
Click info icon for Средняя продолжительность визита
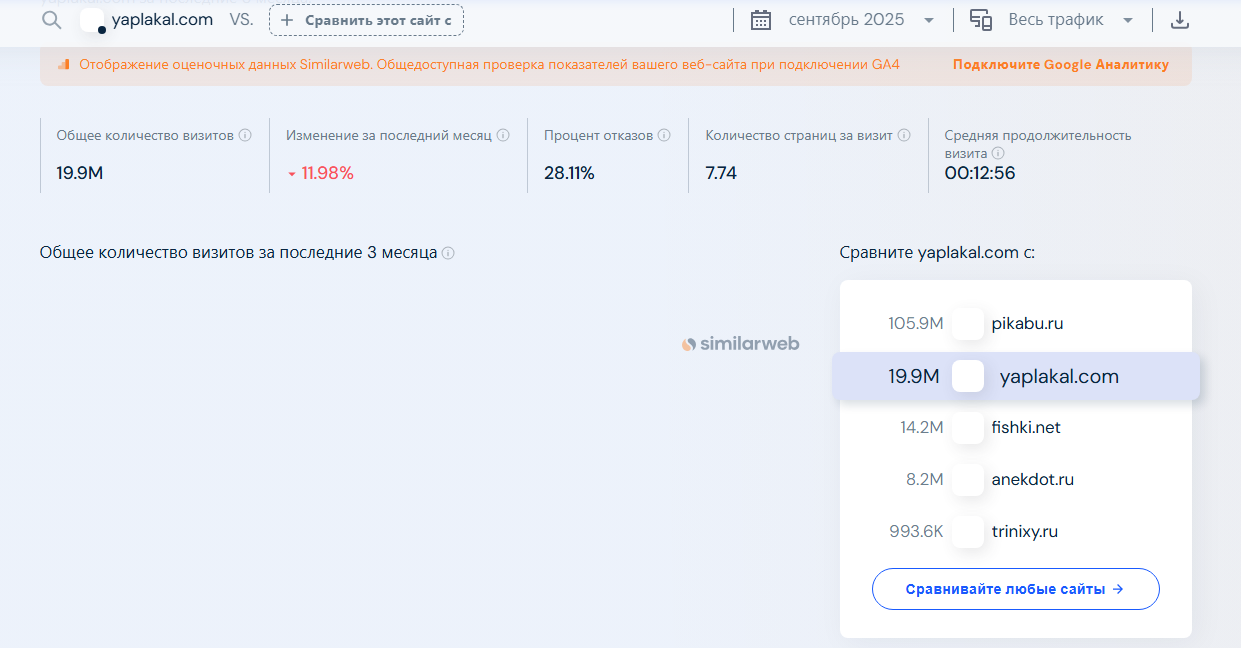[x=998, y=154]
